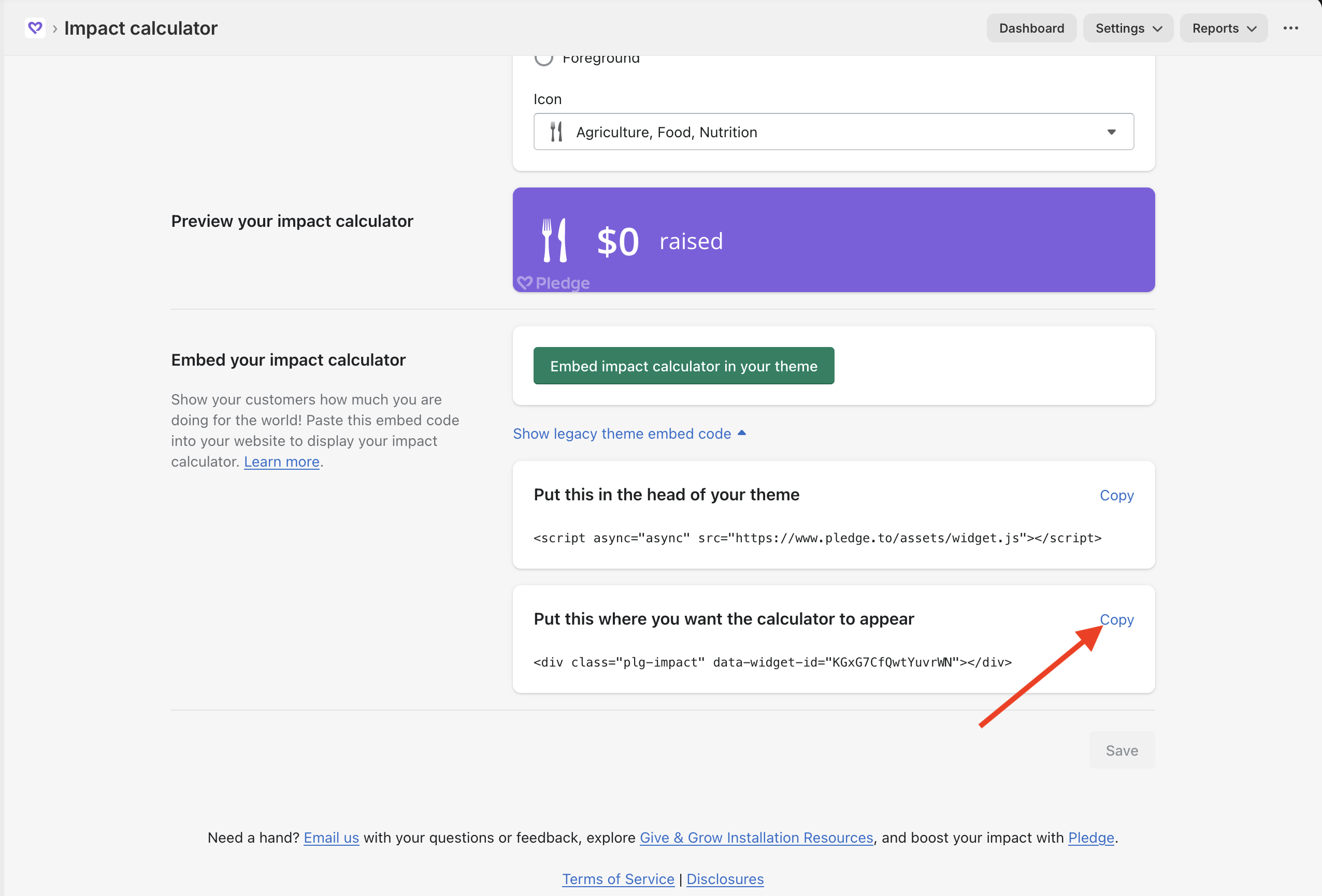Open the Terms of Service link
The height and width of the screenshot is (896, 1322).
point(618,879)
